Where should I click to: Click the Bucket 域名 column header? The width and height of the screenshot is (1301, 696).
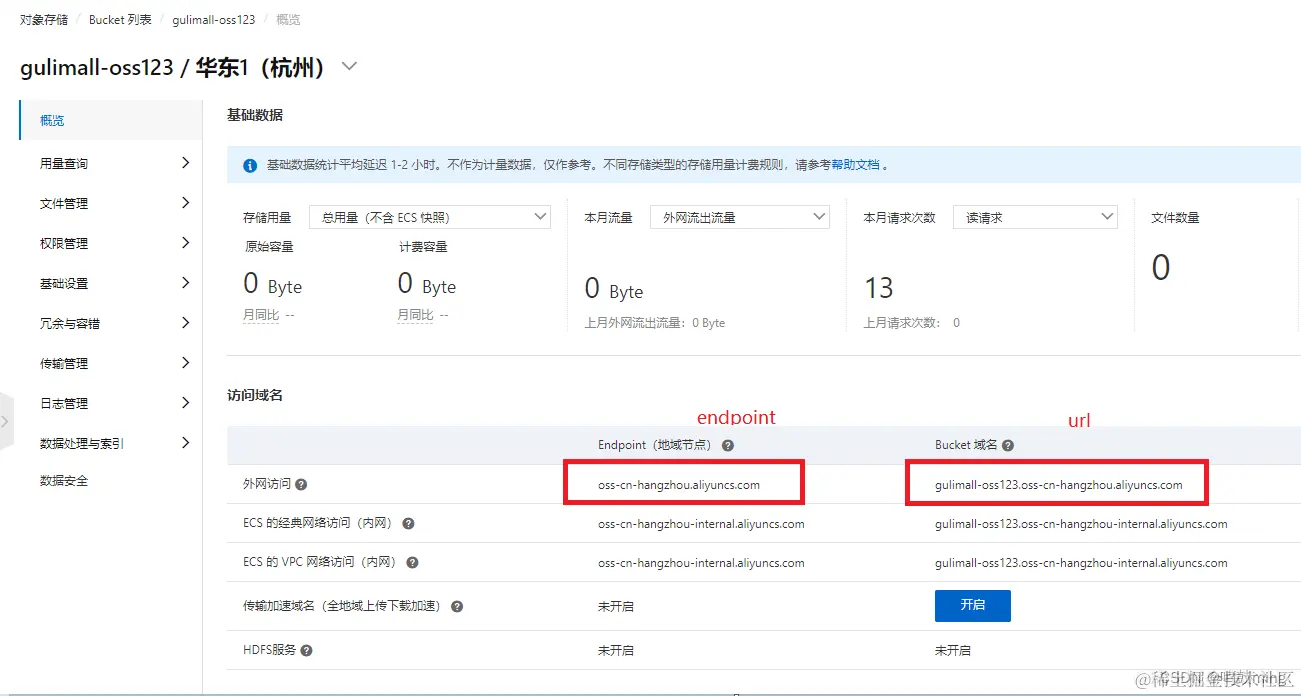click(966, 445)
